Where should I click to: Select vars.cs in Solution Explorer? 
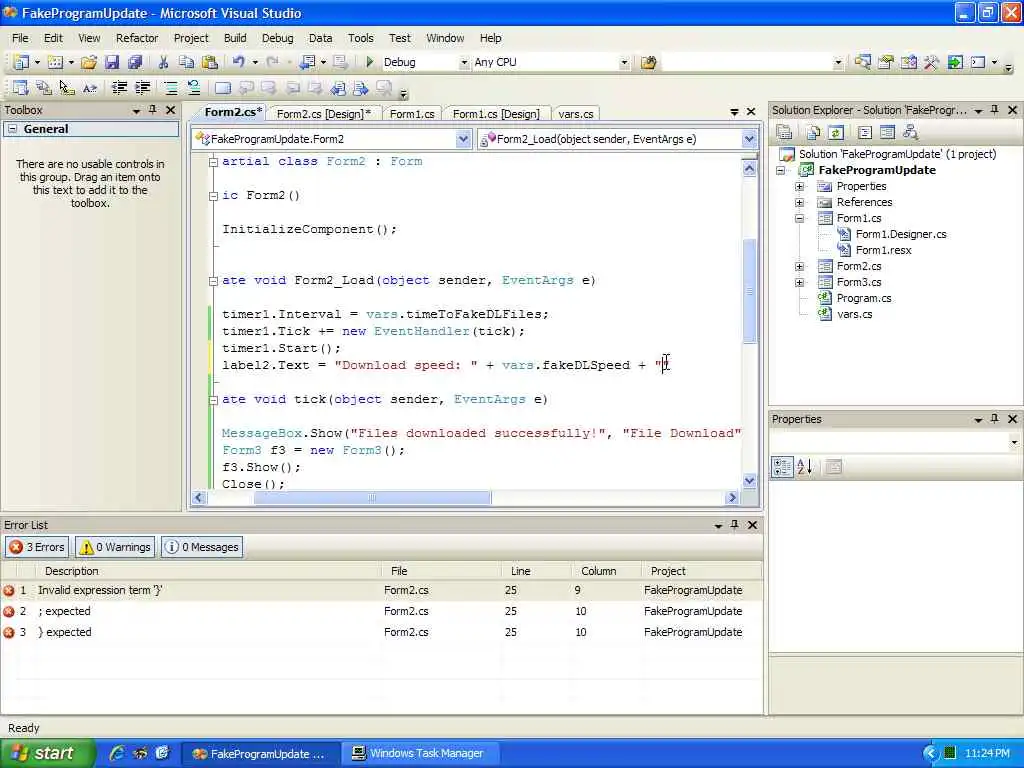pyautogui.click(x=854, y=314)
